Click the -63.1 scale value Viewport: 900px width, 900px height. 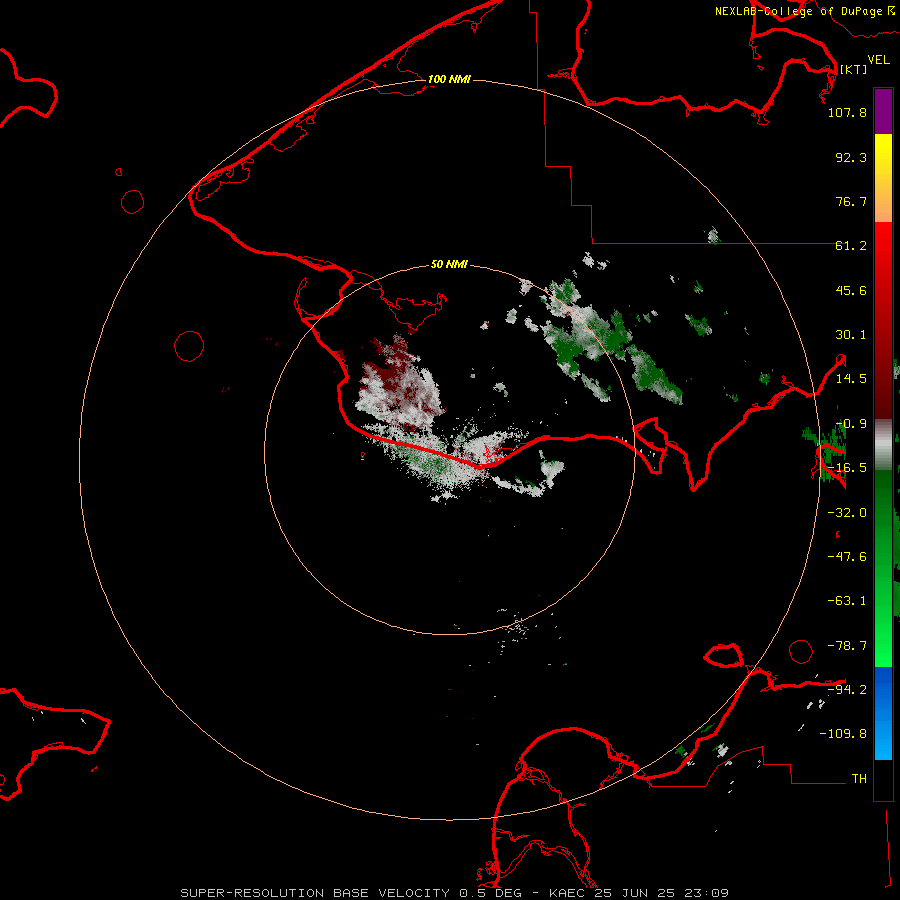[x=847, y=601]
